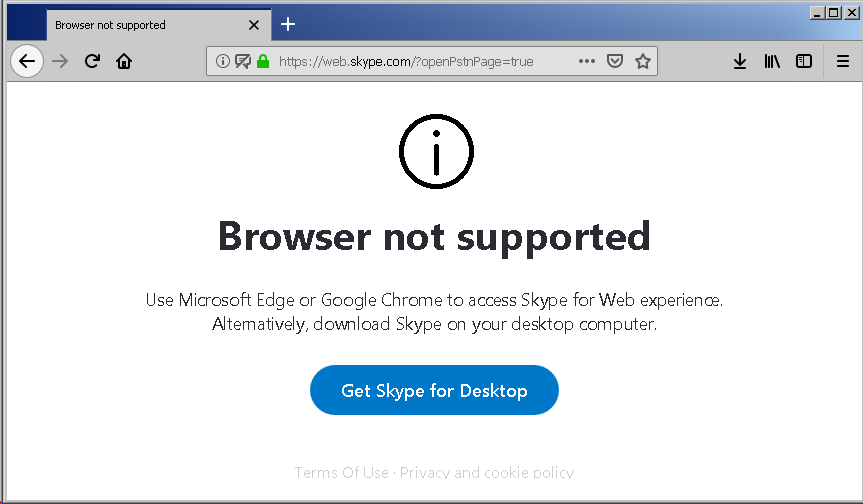This screenshot has width=863, height=504.
Task: Open the Firefox home page
Action: (x=124, y=61)
